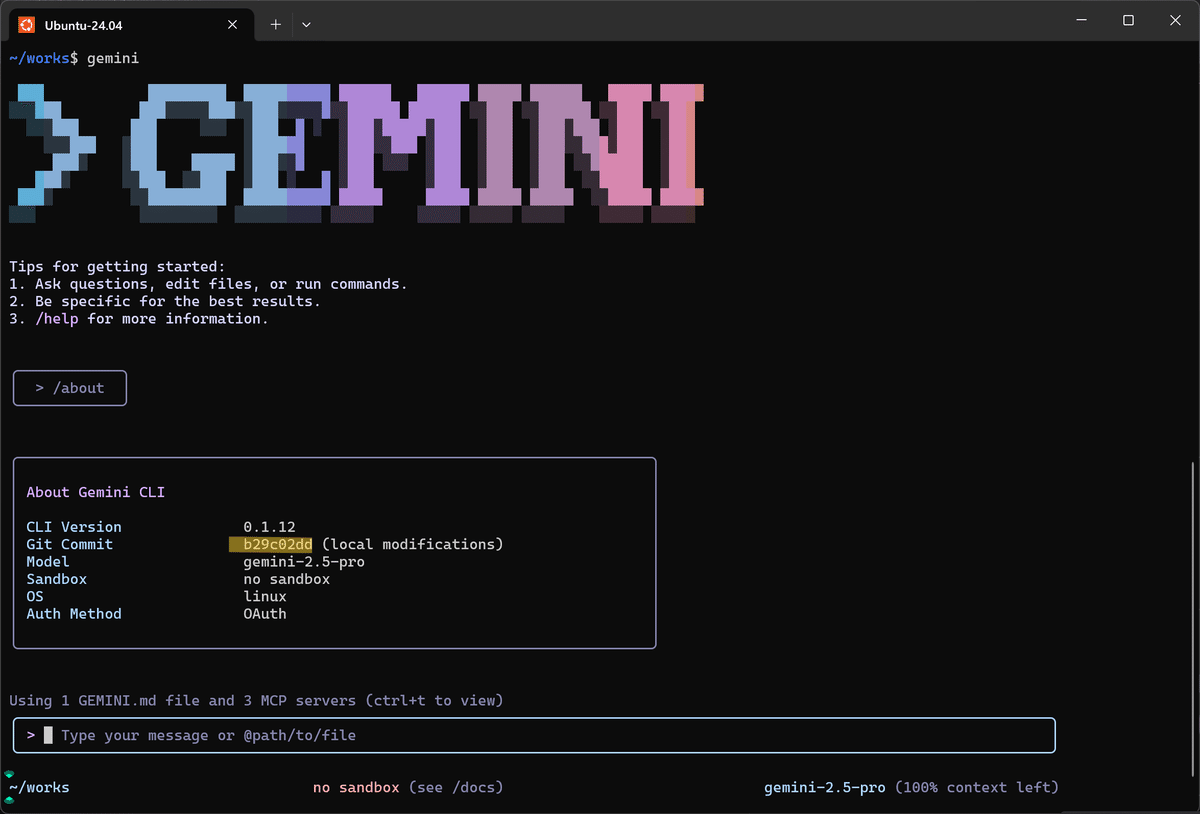Click the arrow icon in the /about command box
Viewport: 1200px width, 814px height.
tap(40, 388)
